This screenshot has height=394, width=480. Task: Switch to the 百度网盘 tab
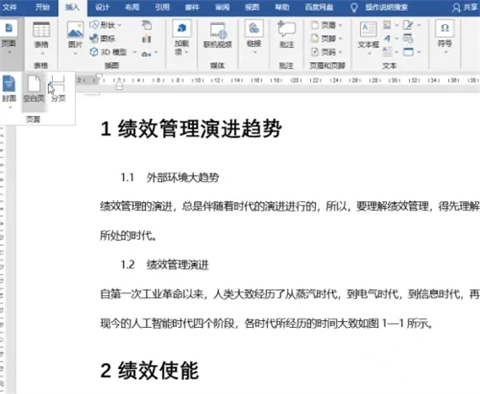[x=319, y=7]
